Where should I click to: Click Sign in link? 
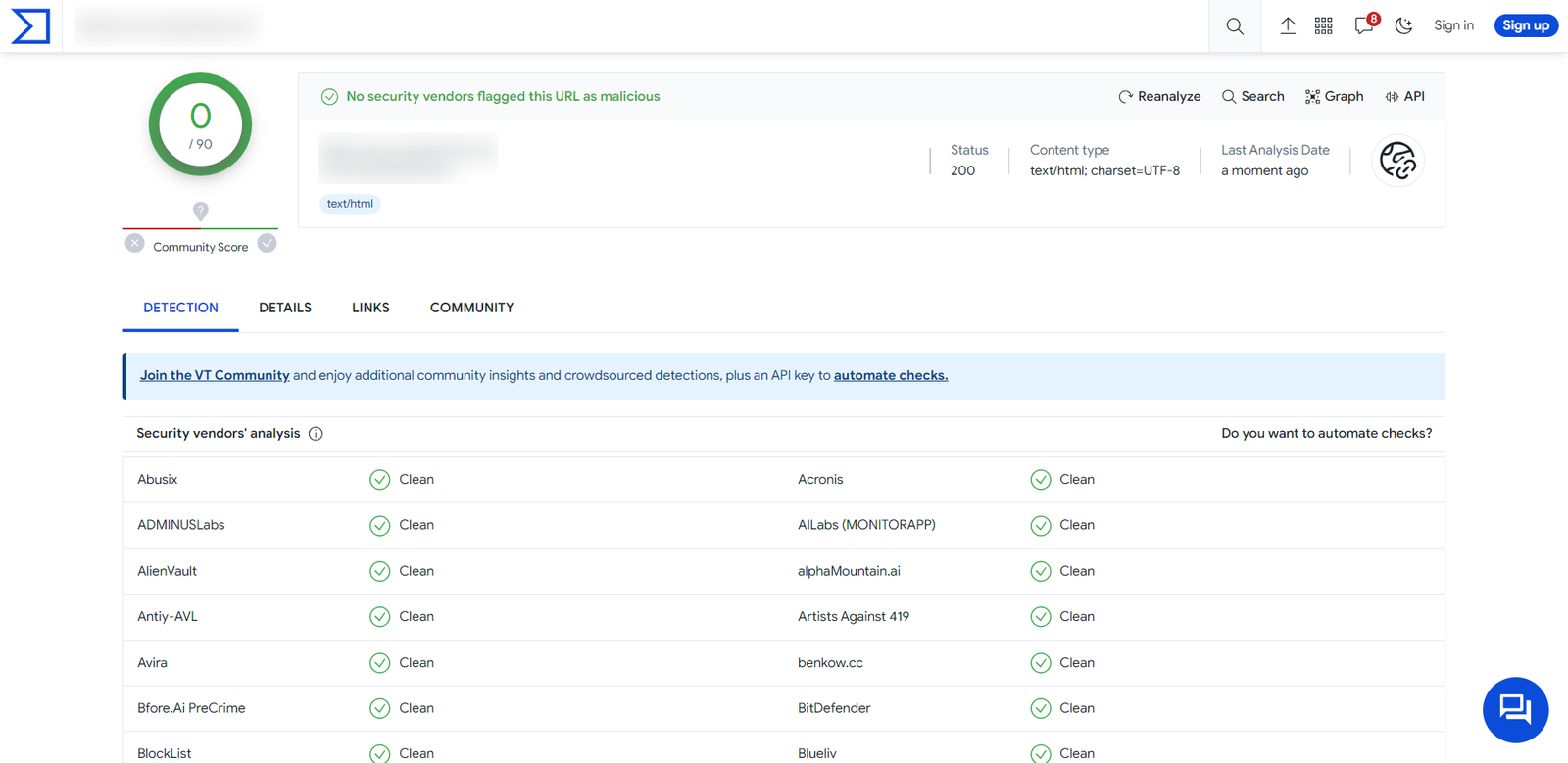(x=1453, y=25)
